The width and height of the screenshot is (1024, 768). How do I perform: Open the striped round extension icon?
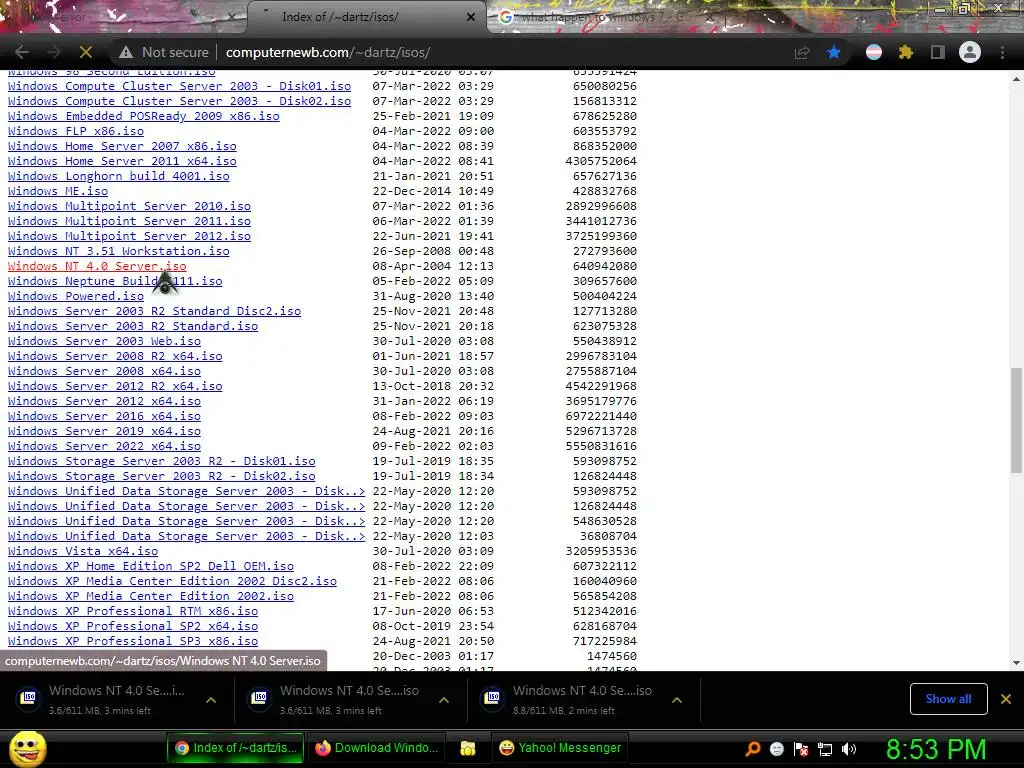(874, 52)
